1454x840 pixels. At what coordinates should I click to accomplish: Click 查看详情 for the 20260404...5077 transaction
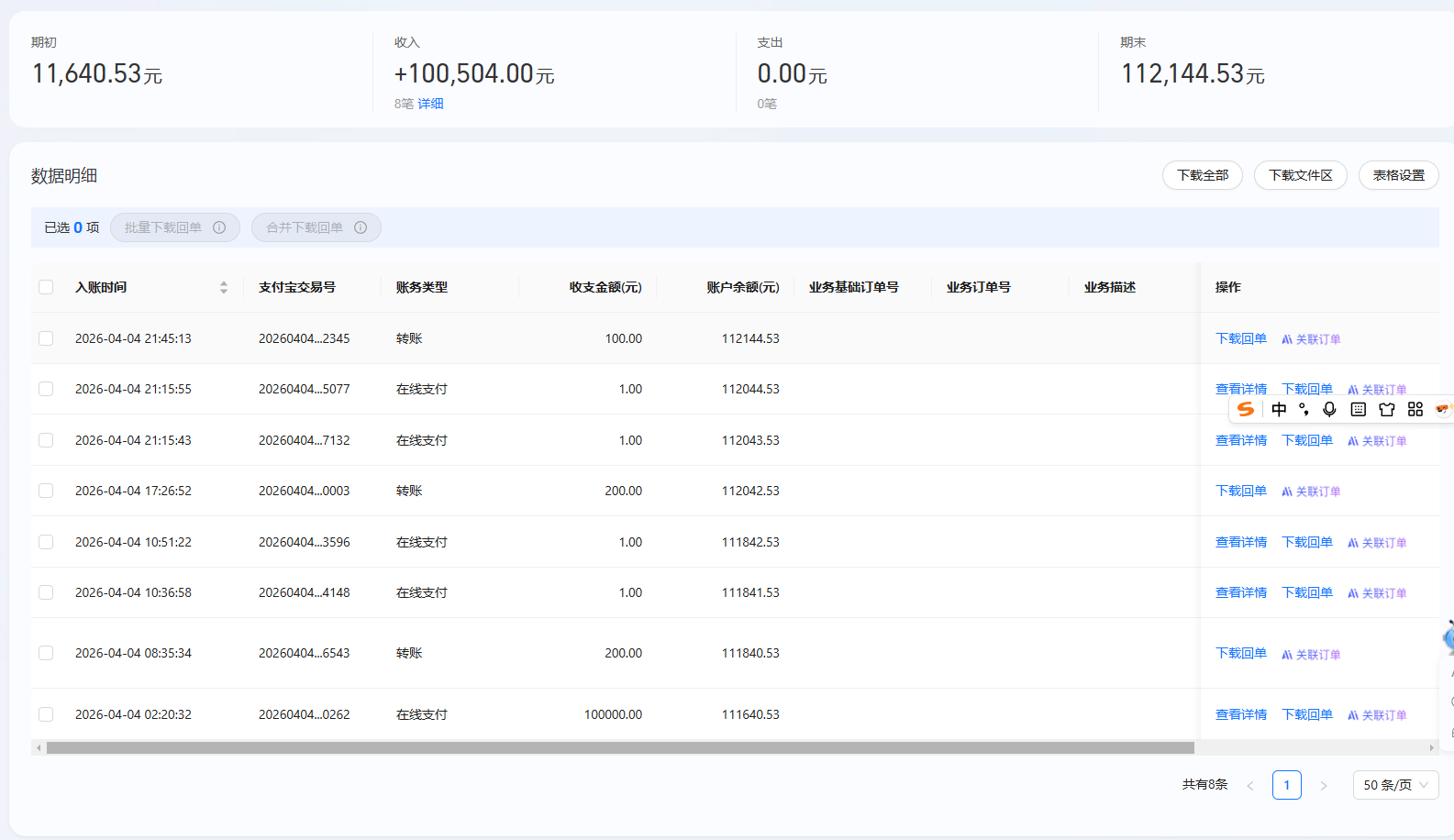click(1240, 389)
